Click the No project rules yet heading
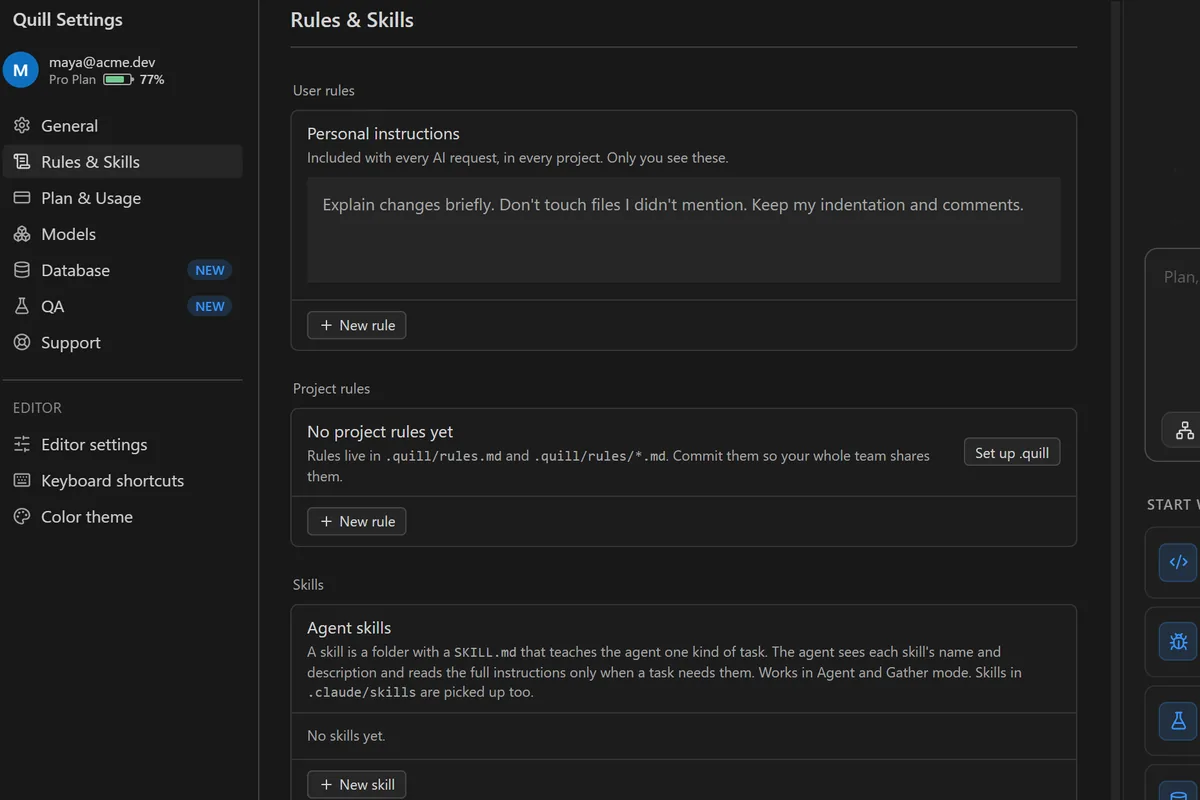Image resolution: width=1200 pixels, height=800 pixels. pyautogui.click(x=380, y=432)
